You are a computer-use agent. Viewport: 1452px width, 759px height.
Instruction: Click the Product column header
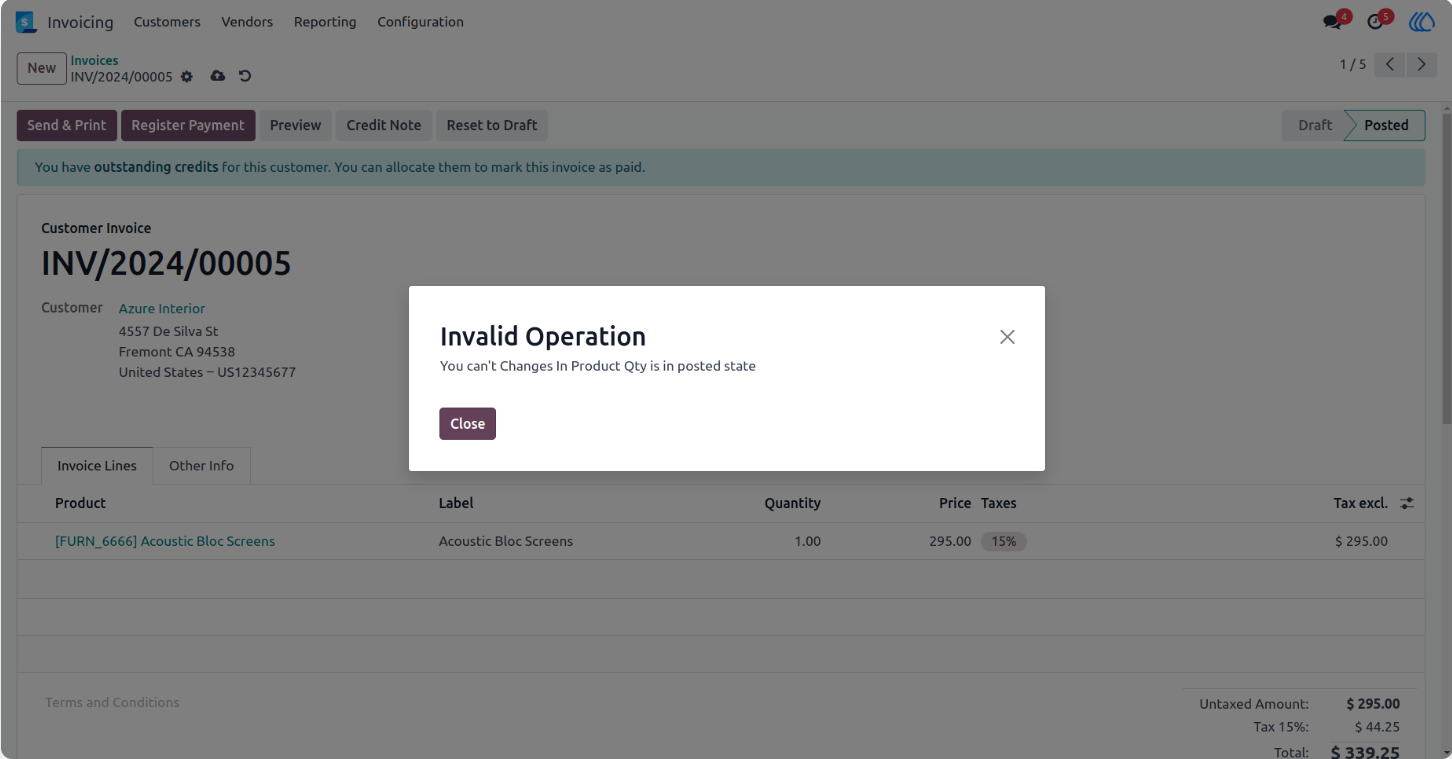(80, 503)
